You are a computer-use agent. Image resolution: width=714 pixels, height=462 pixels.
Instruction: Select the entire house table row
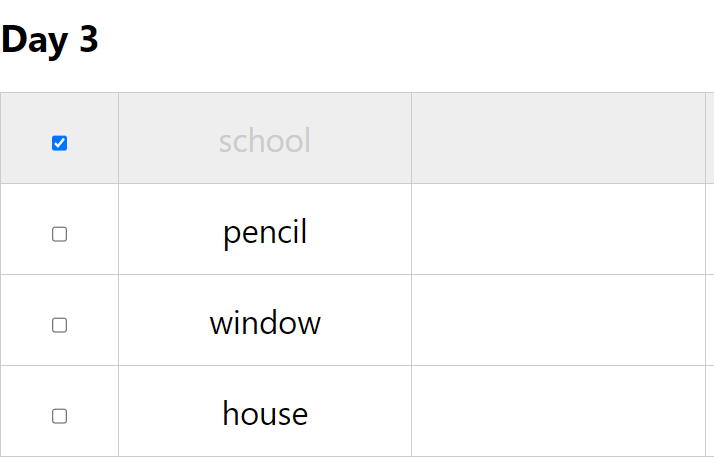357,411
